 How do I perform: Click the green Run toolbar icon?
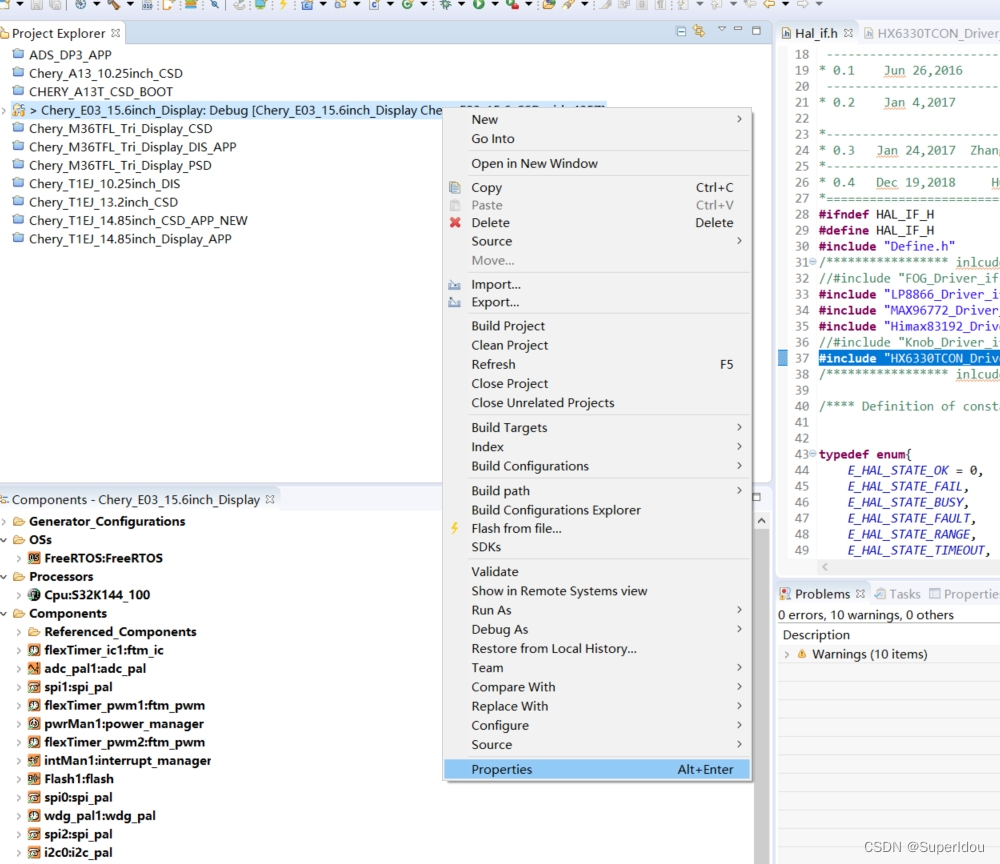coord(478,4)
